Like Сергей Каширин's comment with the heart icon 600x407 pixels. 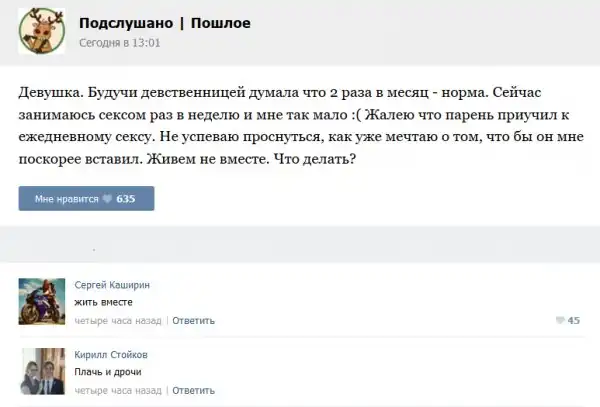[x=559, y=321]
